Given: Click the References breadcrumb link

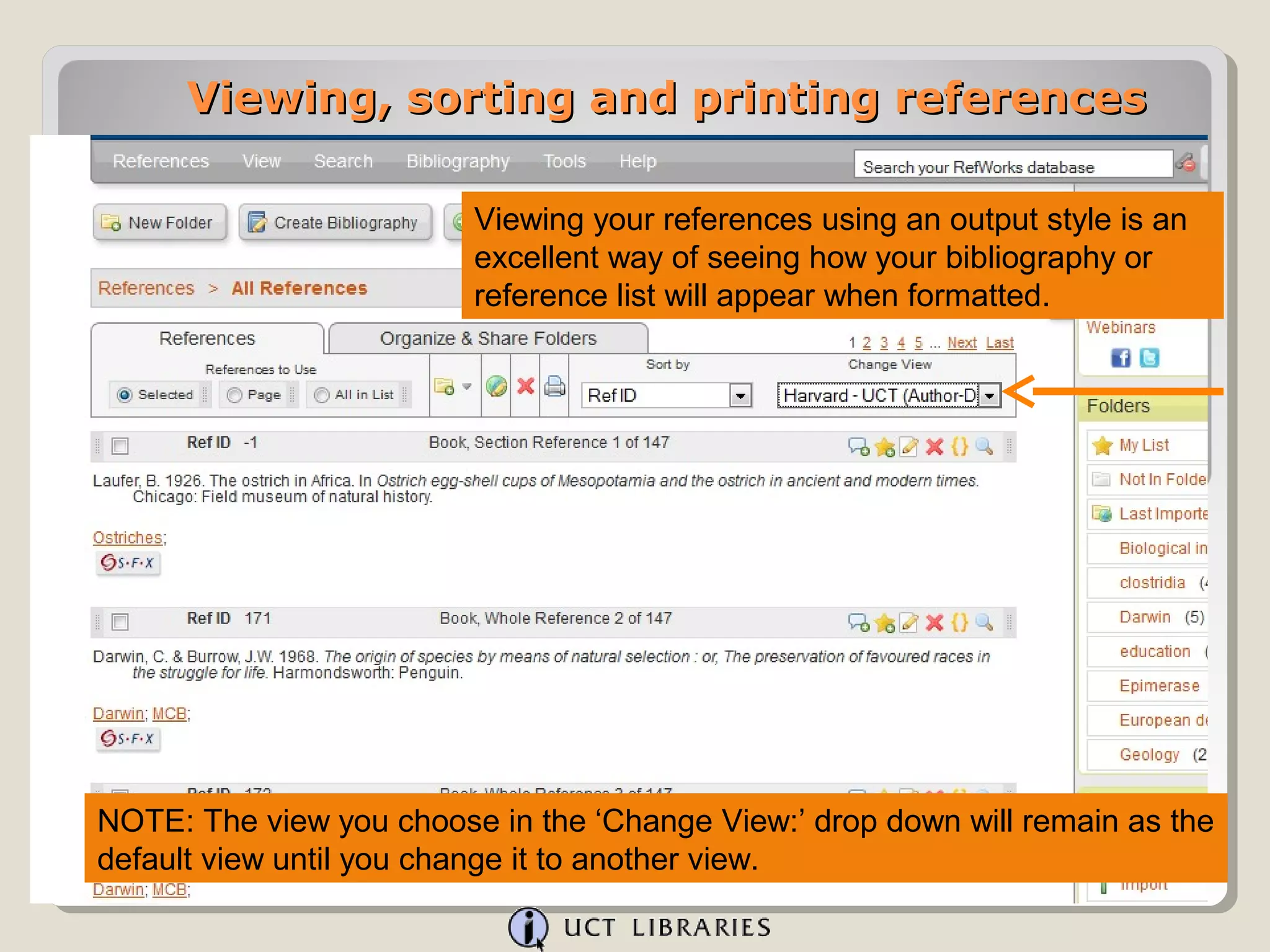Looking at the screenshot, I should 146,288.
